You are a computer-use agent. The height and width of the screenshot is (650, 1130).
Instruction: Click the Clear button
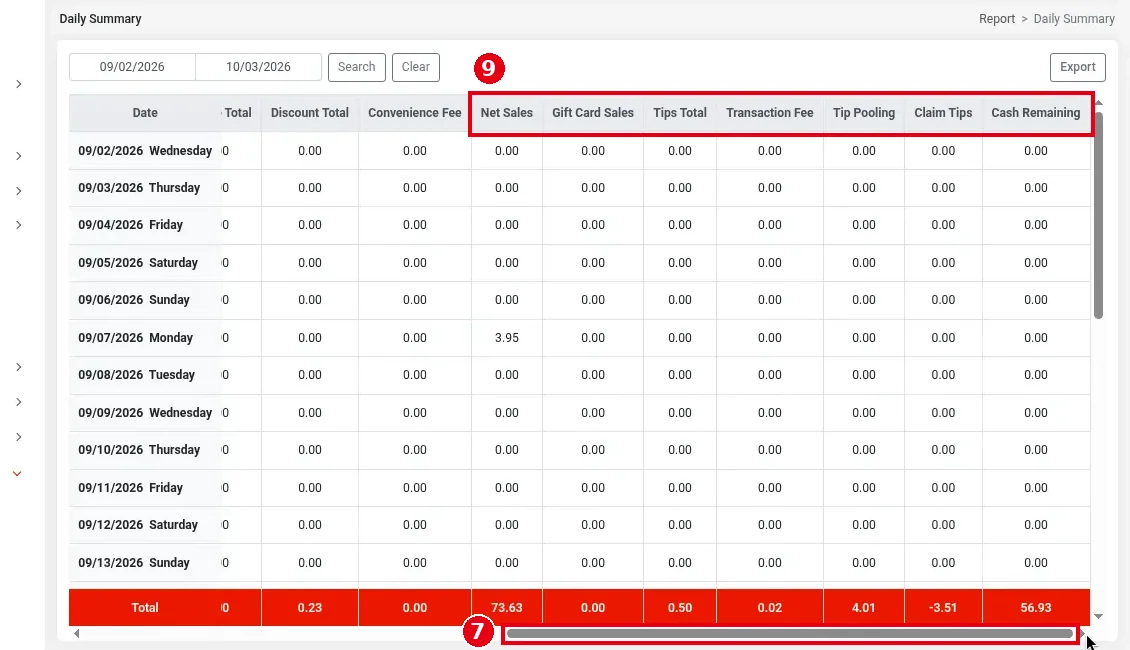(416, 67)
